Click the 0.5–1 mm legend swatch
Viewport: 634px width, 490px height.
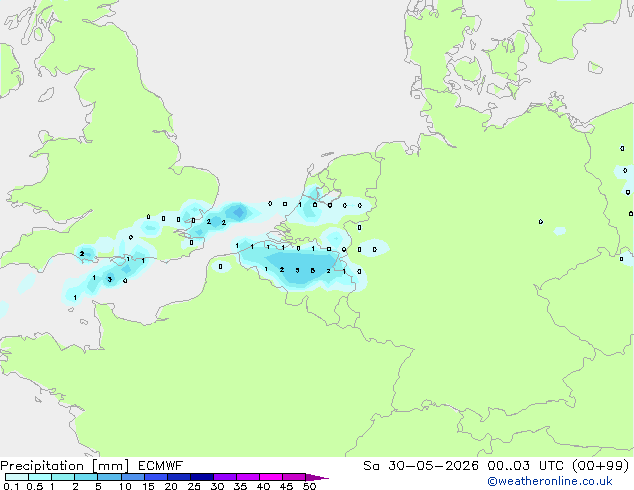40,477
